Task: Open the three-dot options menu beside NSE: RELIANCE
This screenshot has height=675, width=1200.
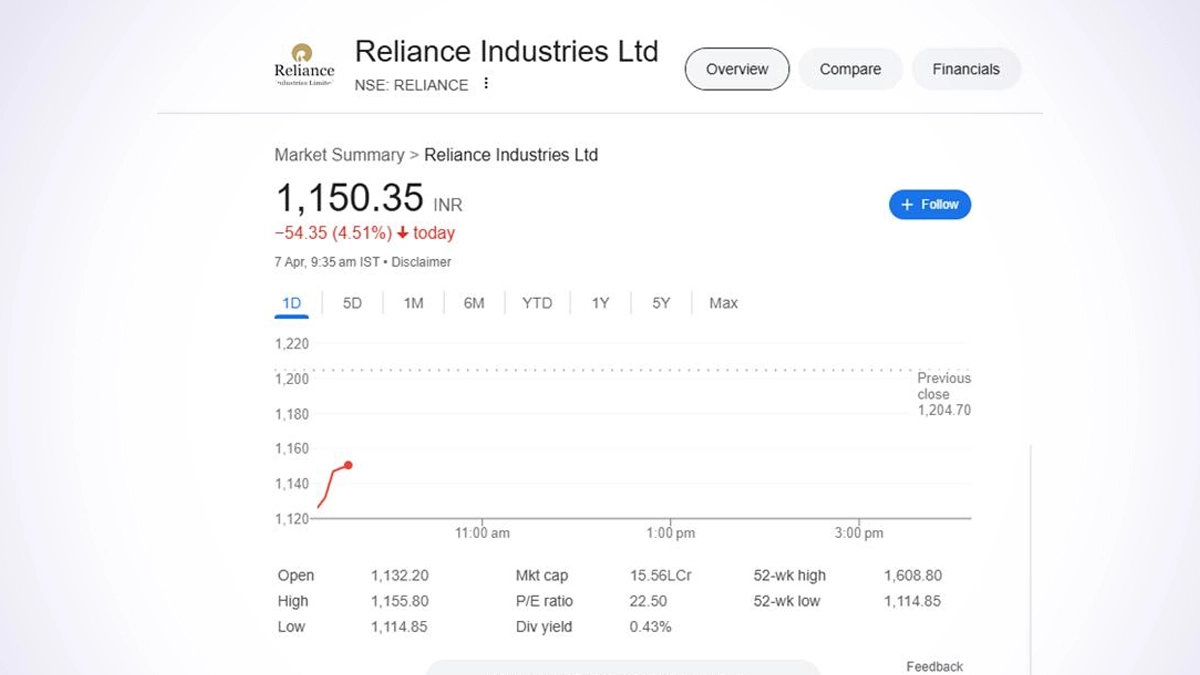Action: (486, 84)
